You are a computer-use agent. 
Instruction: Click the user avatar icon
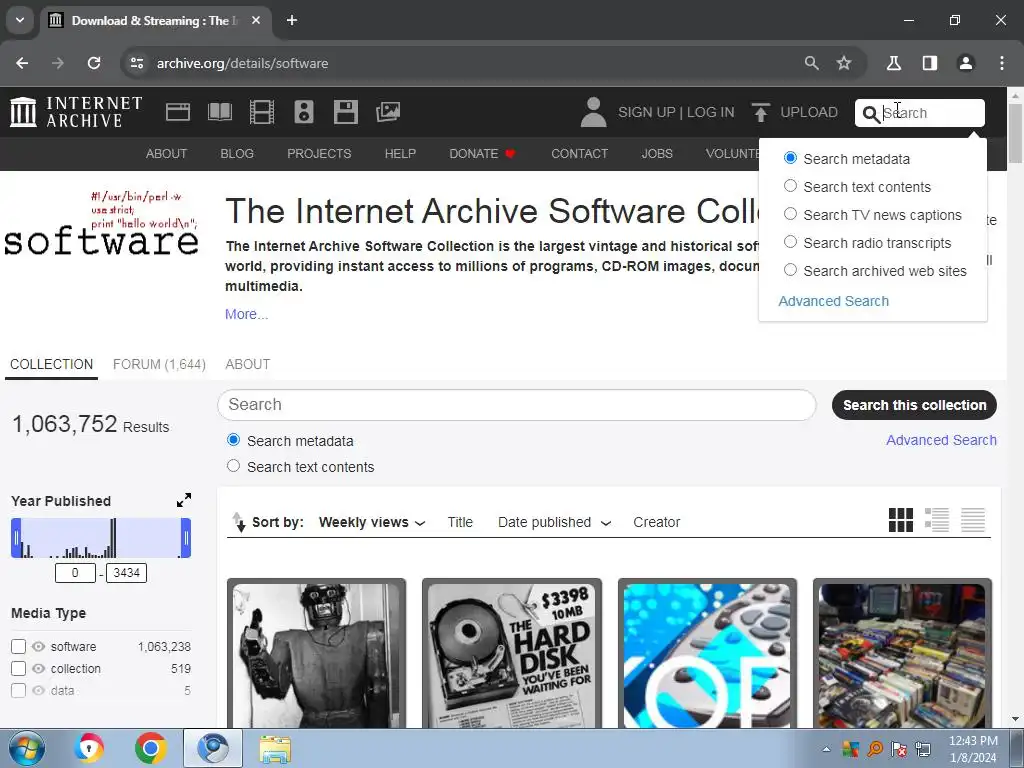593,112
